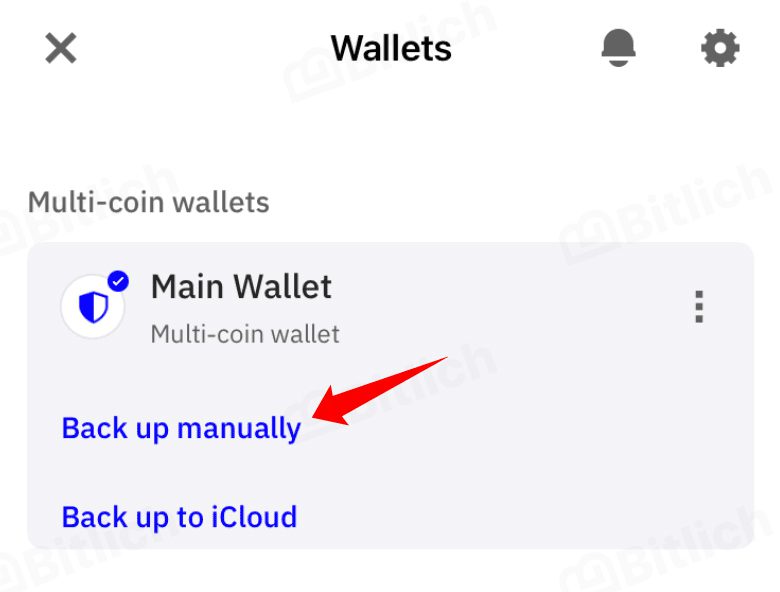Open settings with the gear icon
This screenshot has width=780, height=592.
(720, 48)
